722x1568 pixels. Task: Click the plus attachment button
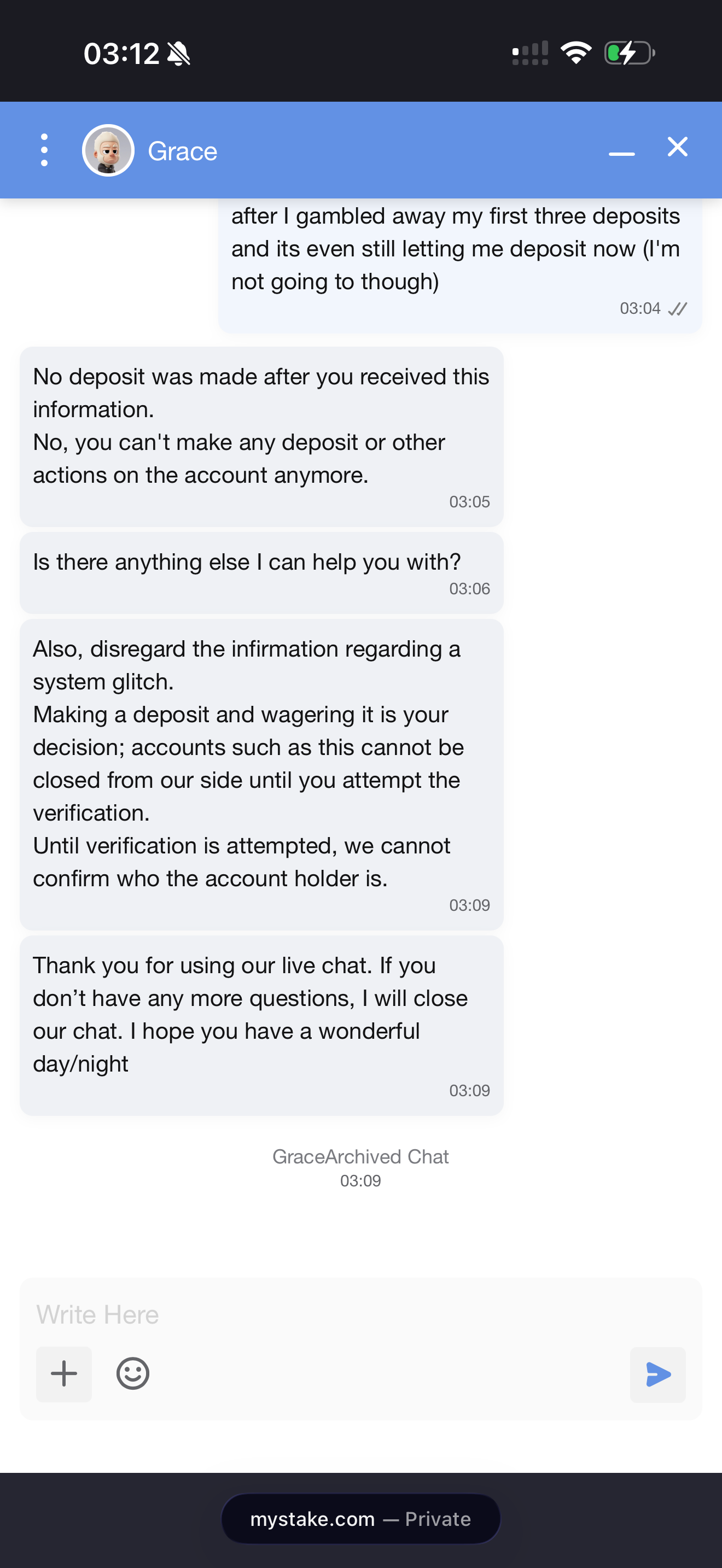(64, 1374)
